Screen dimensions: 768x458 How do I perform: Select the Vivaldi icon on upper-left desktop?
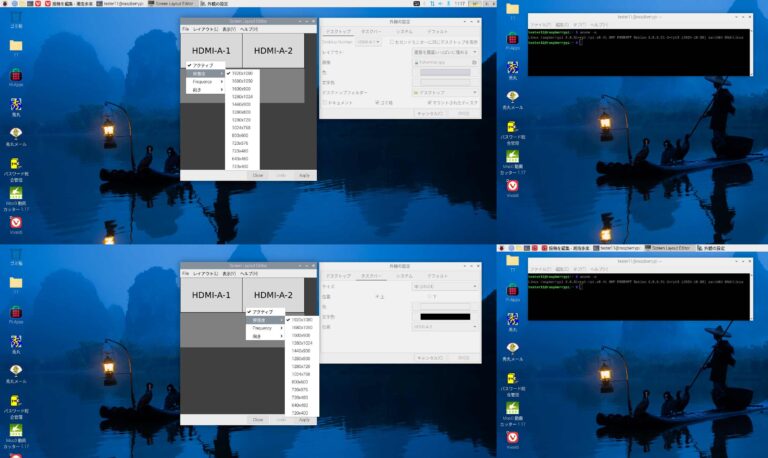click(16, 225)
